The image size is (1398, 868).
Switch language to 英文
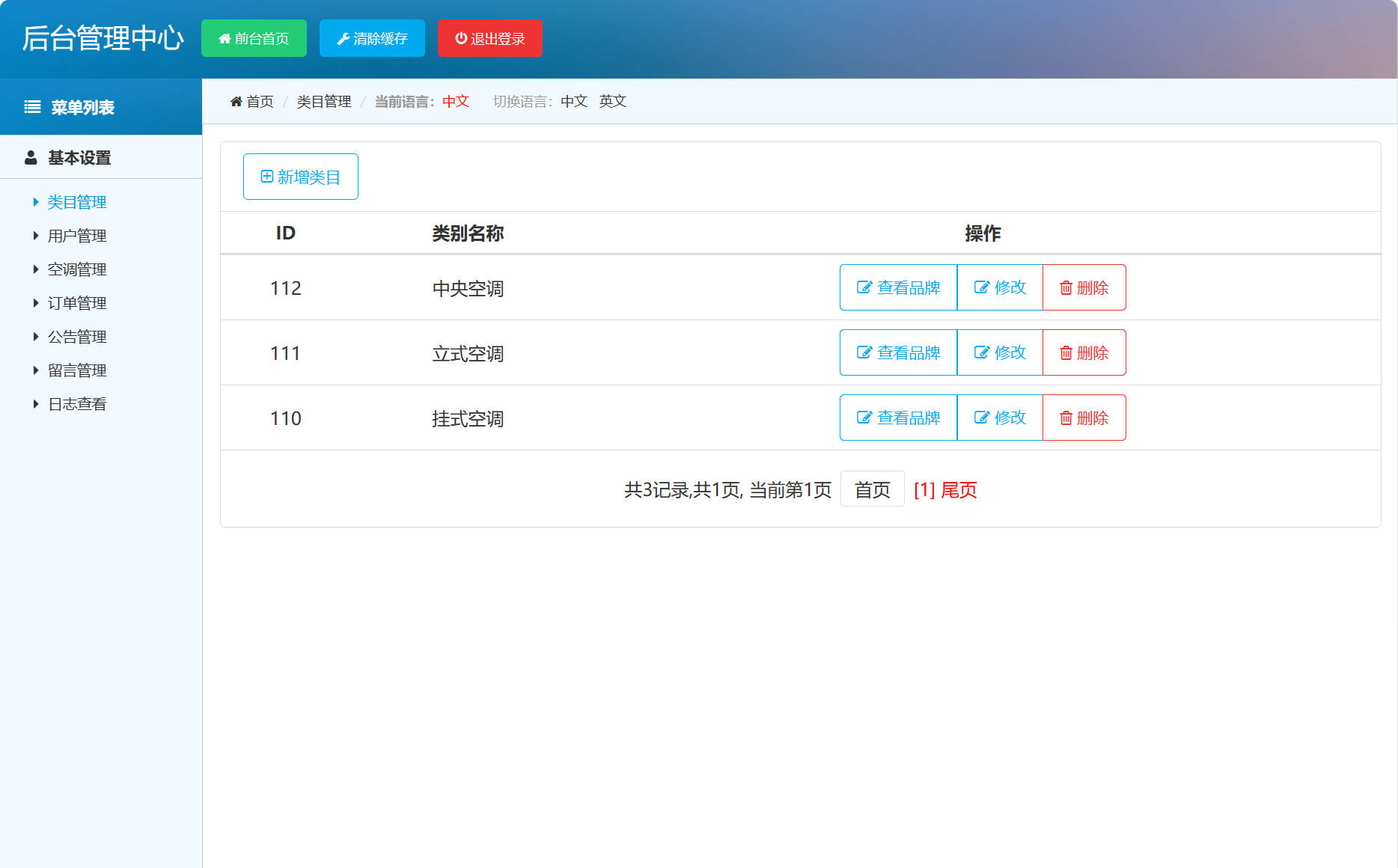click(613, 101)
